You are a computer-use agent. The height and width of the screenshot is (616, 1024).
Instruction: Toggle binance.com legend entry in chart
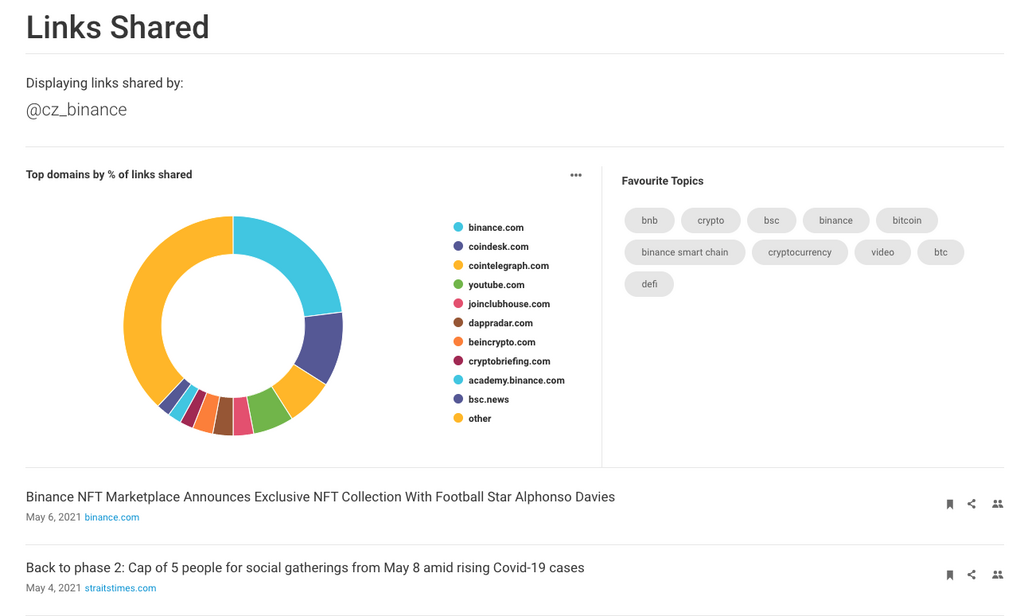(495, 228)
